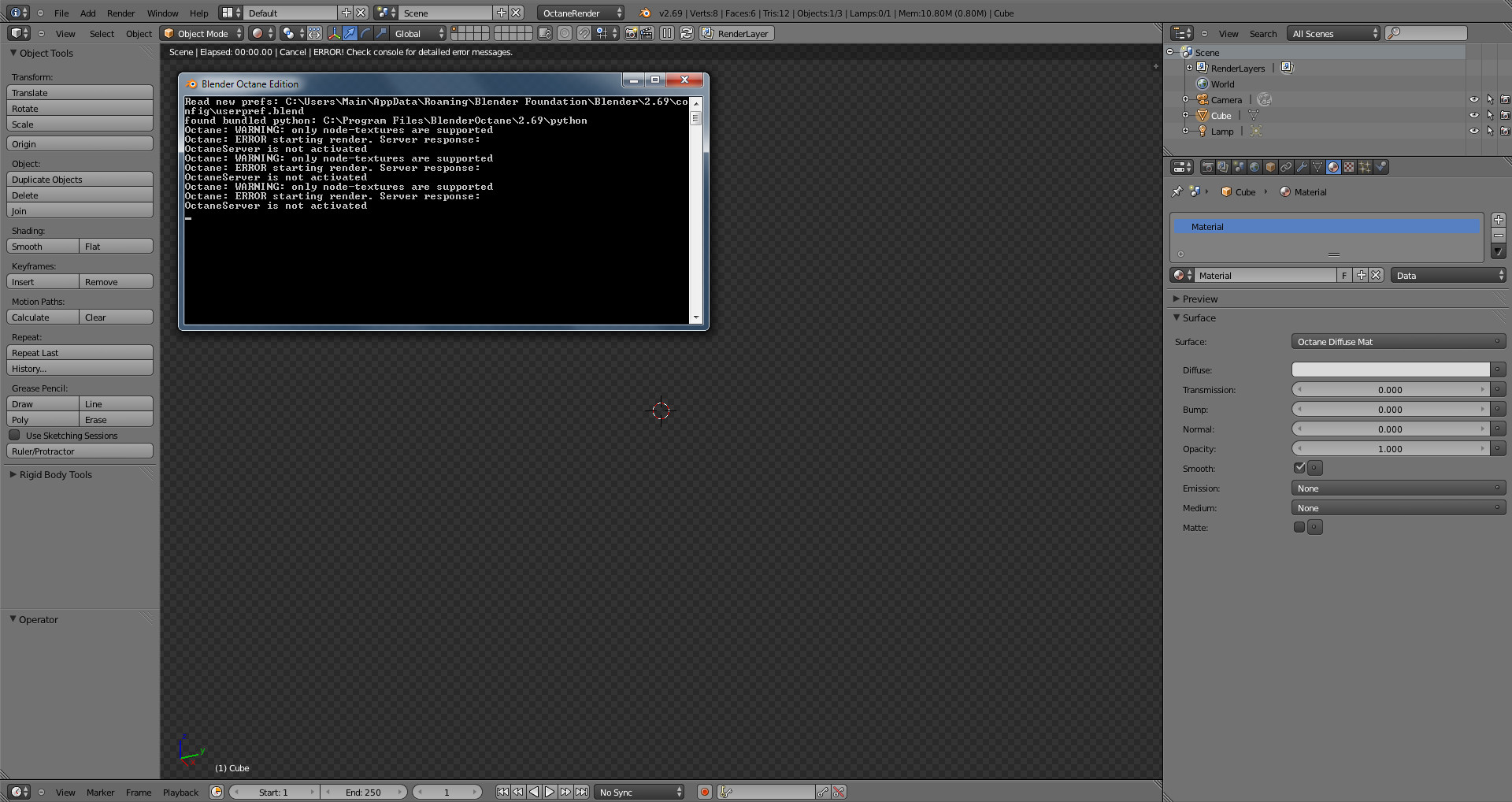Open the Texture properties tab
This screenshot has height=802, width=1512.
click(1349, 167)
